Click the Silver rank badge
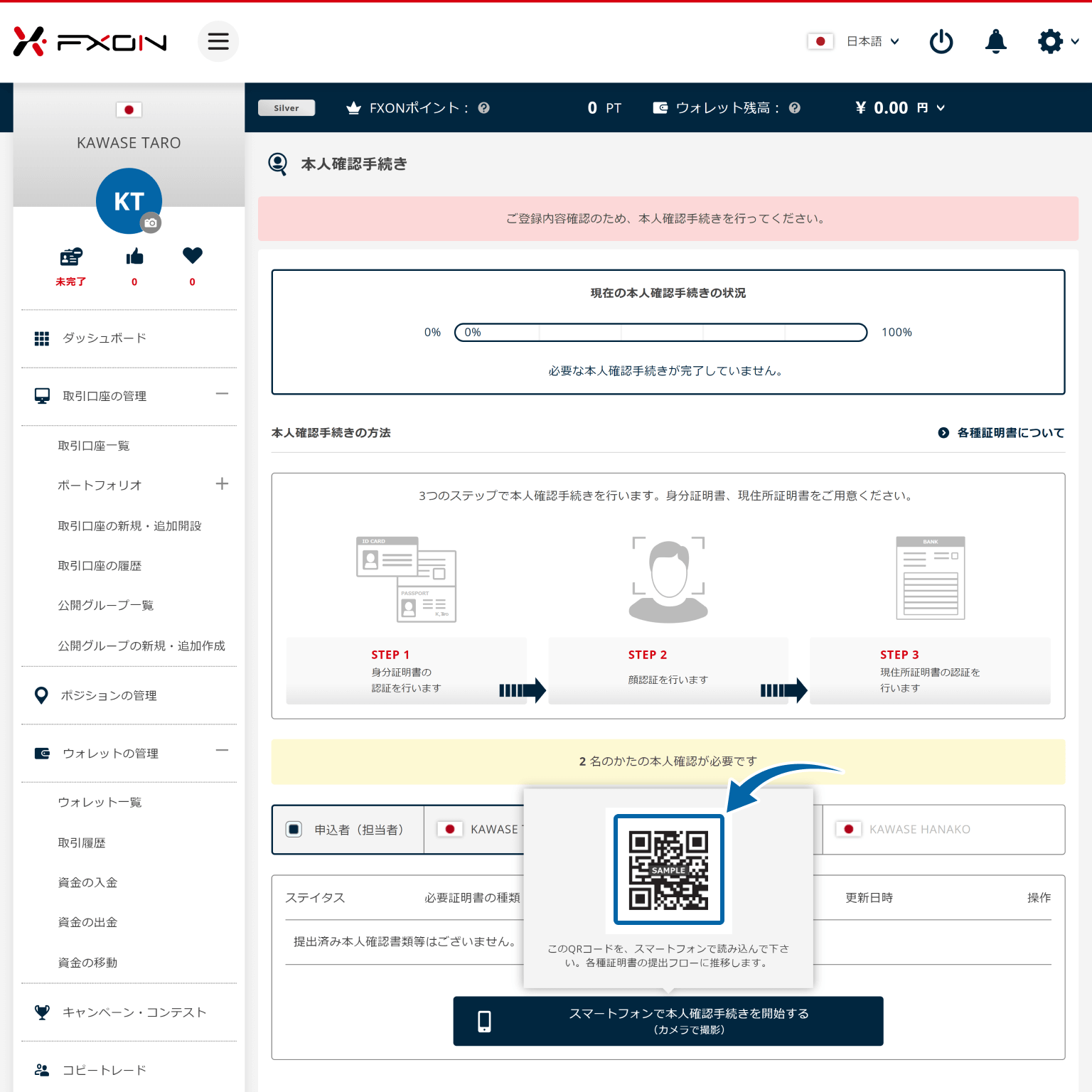1092x1092 pixels. click(287, 108)
